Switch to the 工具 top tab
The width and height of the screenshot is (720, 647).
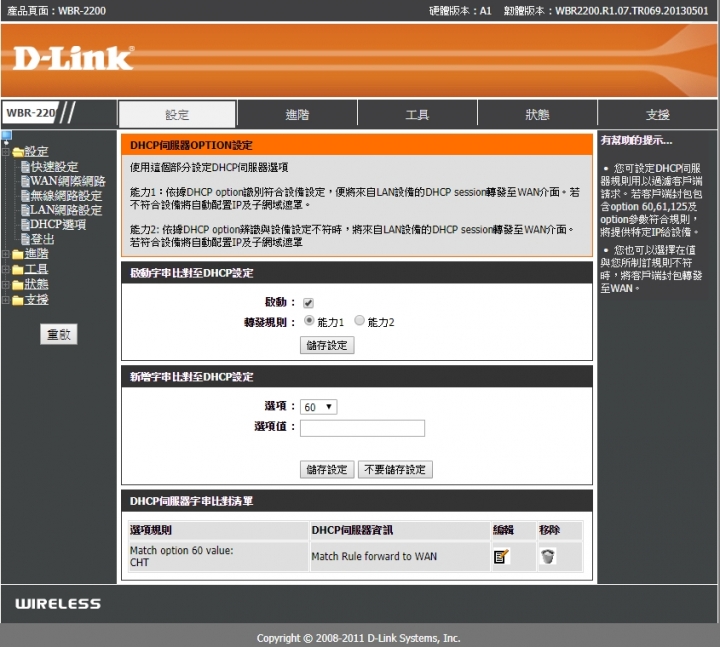pyautogui.click(x=417, y=114)
